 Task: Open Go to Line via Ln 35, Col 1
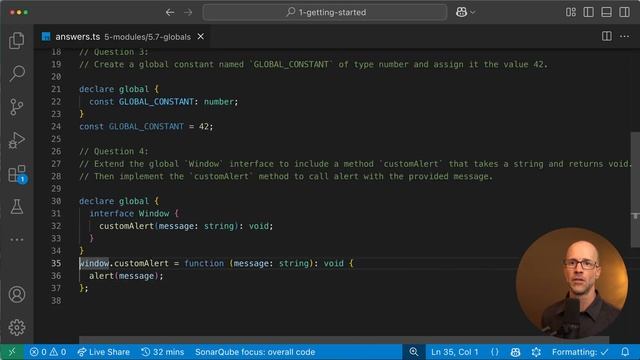pos(455,352)
